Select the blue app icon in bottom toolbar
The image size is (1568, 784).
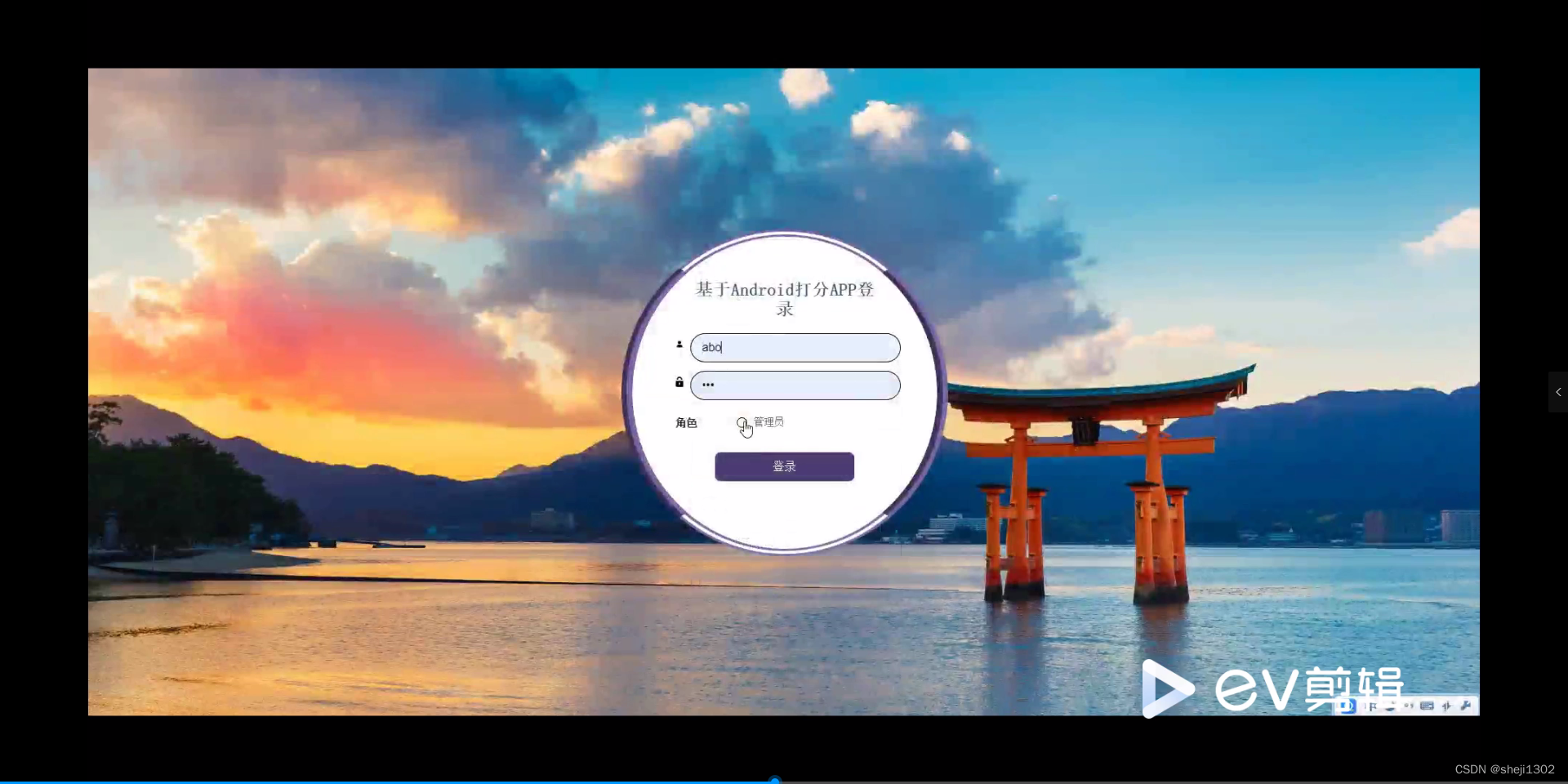[1346, 706]
